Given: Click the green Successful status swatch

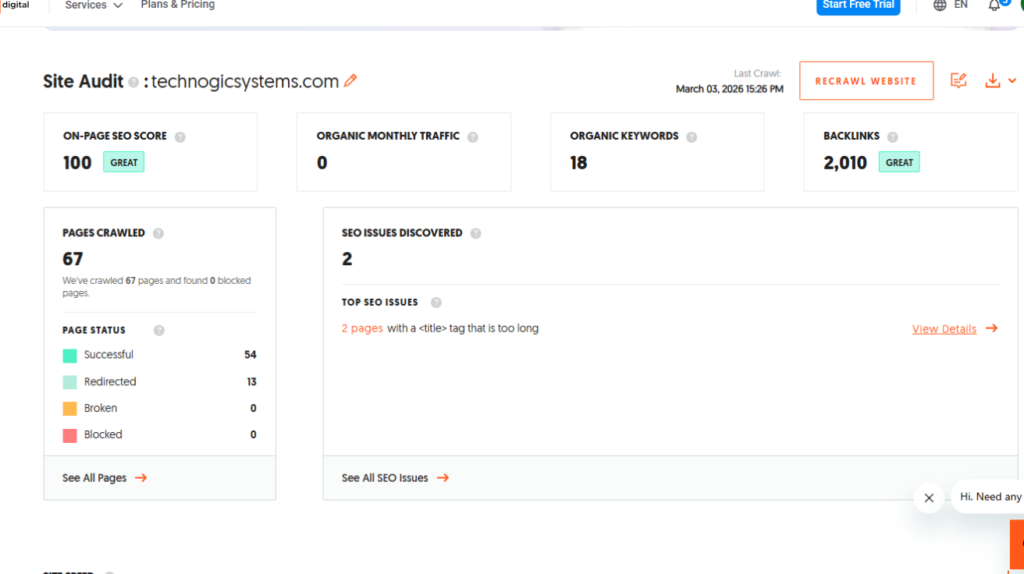Looking at the screenshot, I should (x=70, y=355).
